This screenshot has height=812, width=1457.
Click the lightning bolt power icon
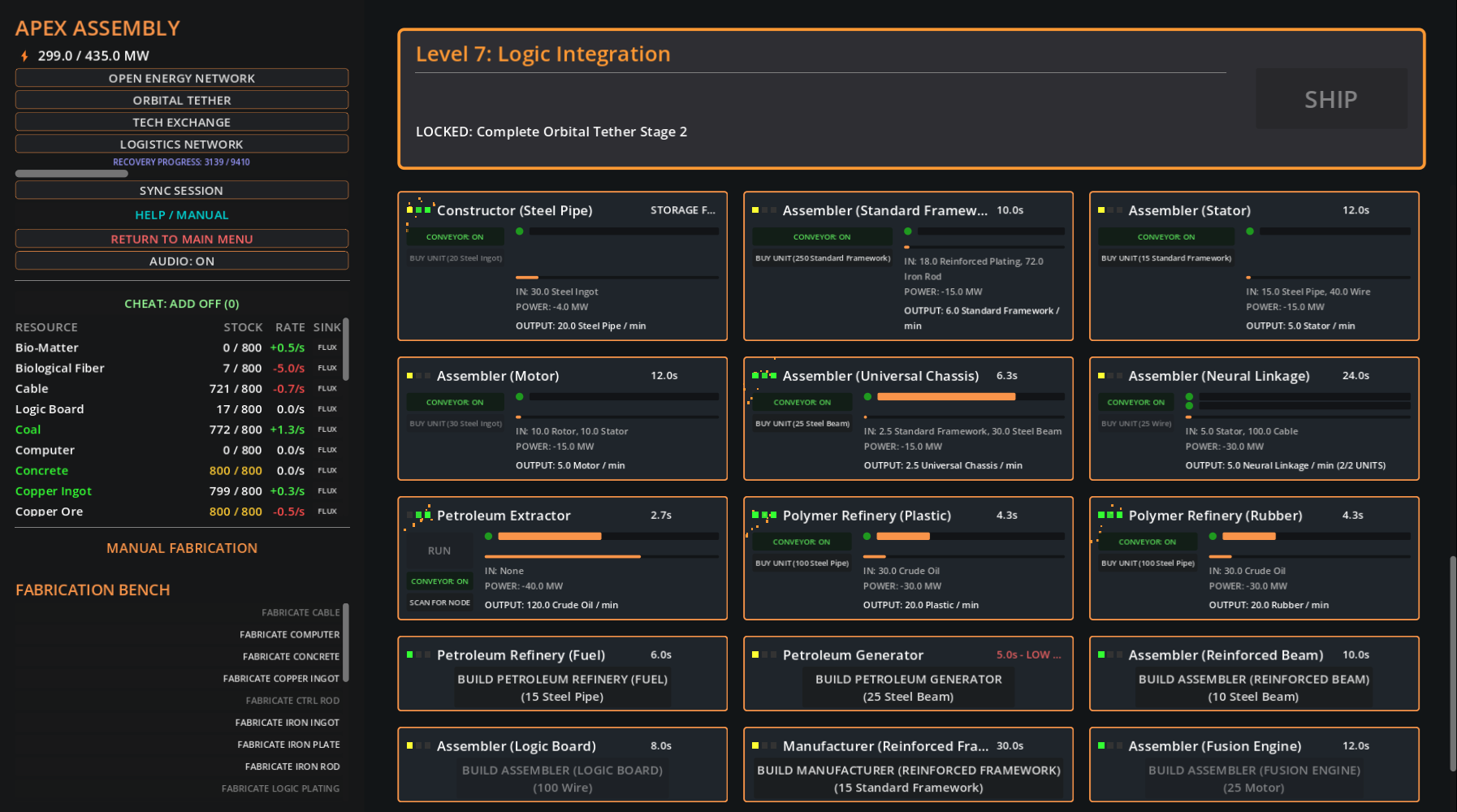coord(24,56)
